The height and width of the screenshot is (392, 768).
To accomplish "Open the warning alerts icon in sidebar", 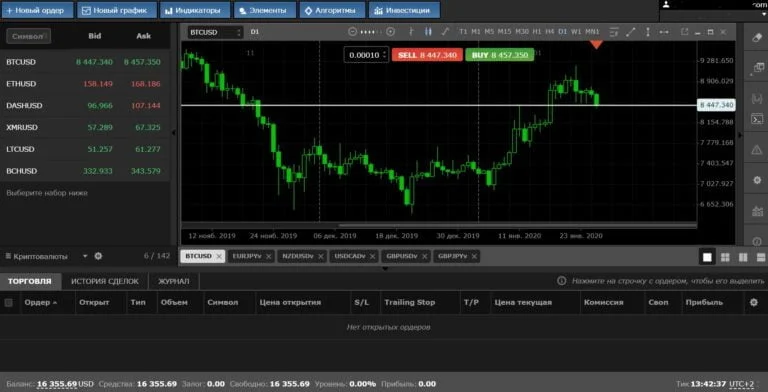I will click(x=757, y=151).
